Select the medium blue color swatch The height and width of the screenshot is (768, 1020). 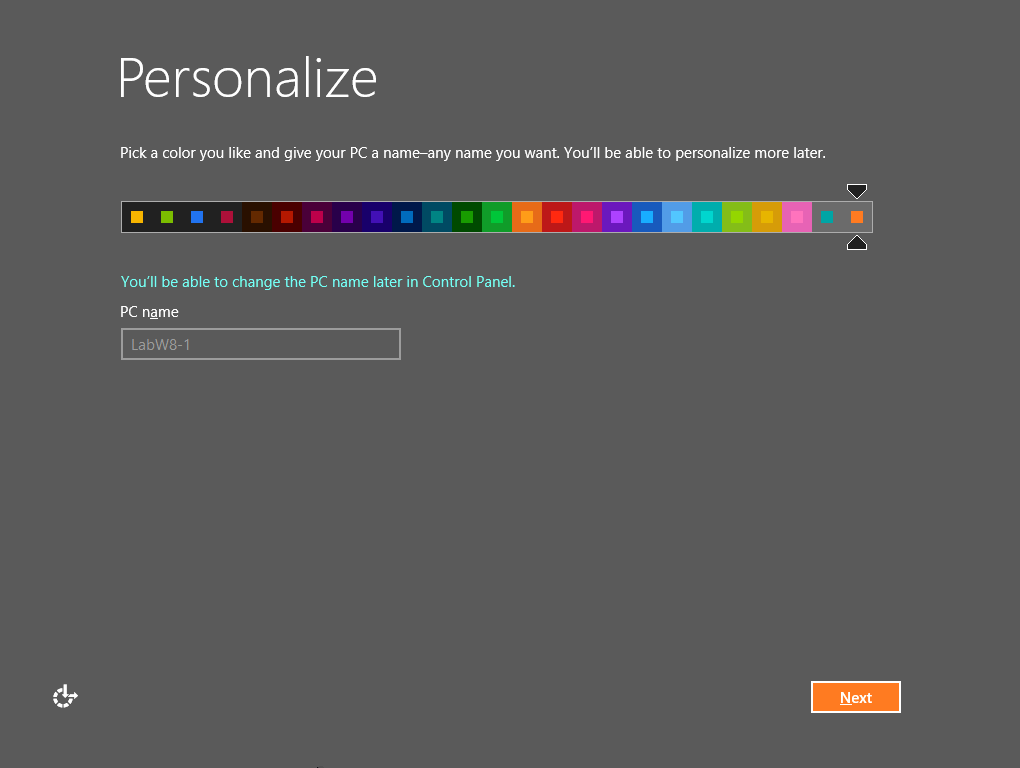pos(647,217)
